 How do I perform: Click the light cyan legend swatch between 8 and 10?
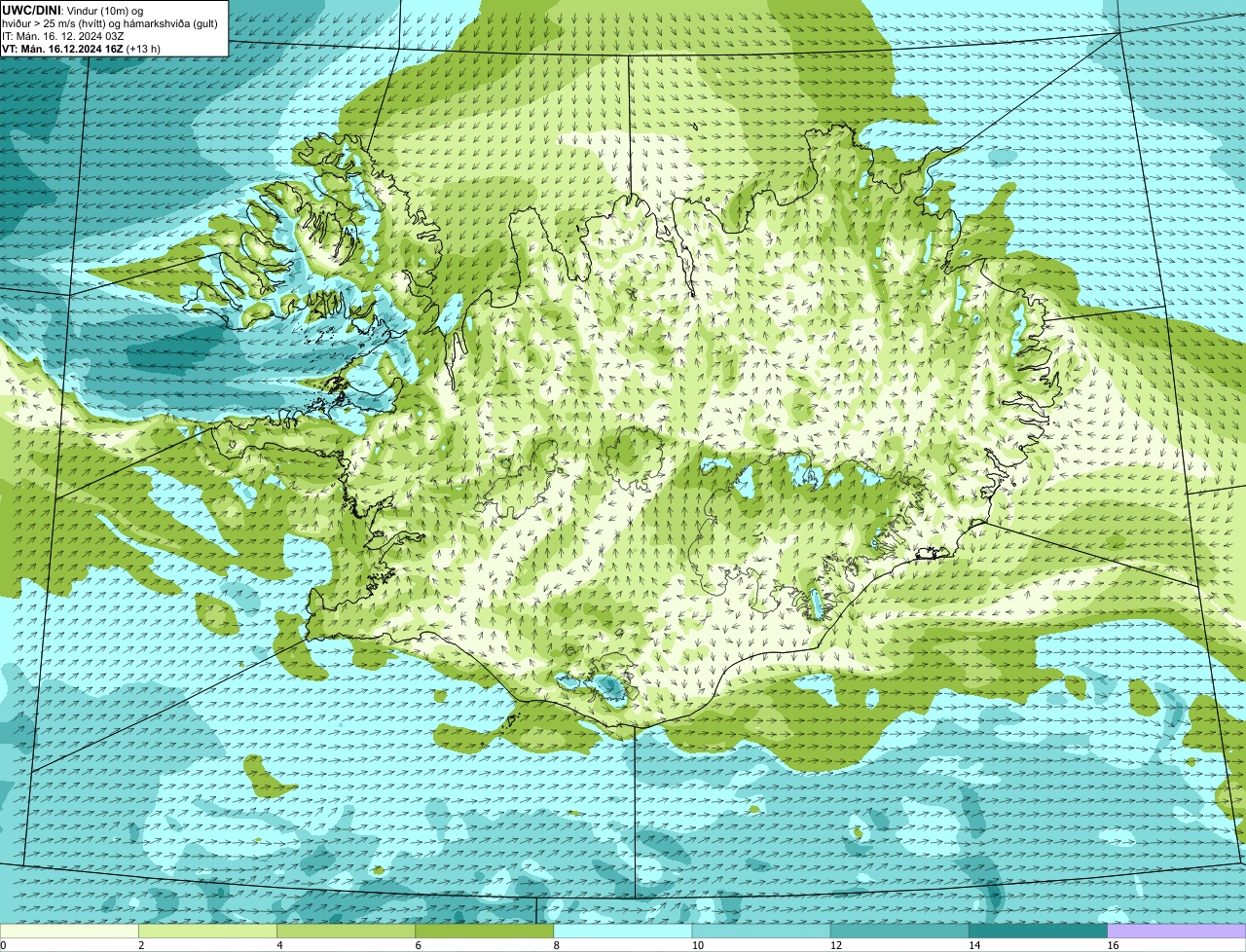[623, 932]
